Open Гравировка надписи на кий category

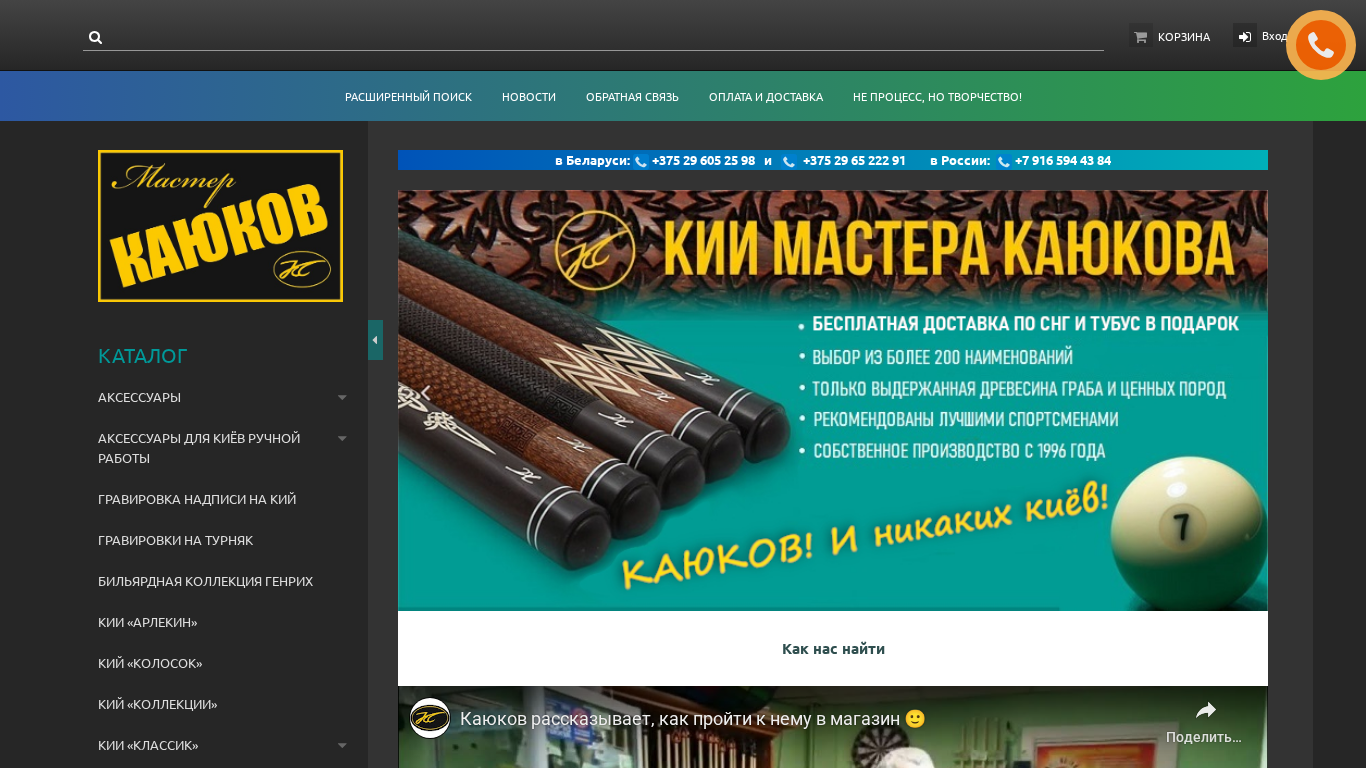197,499
